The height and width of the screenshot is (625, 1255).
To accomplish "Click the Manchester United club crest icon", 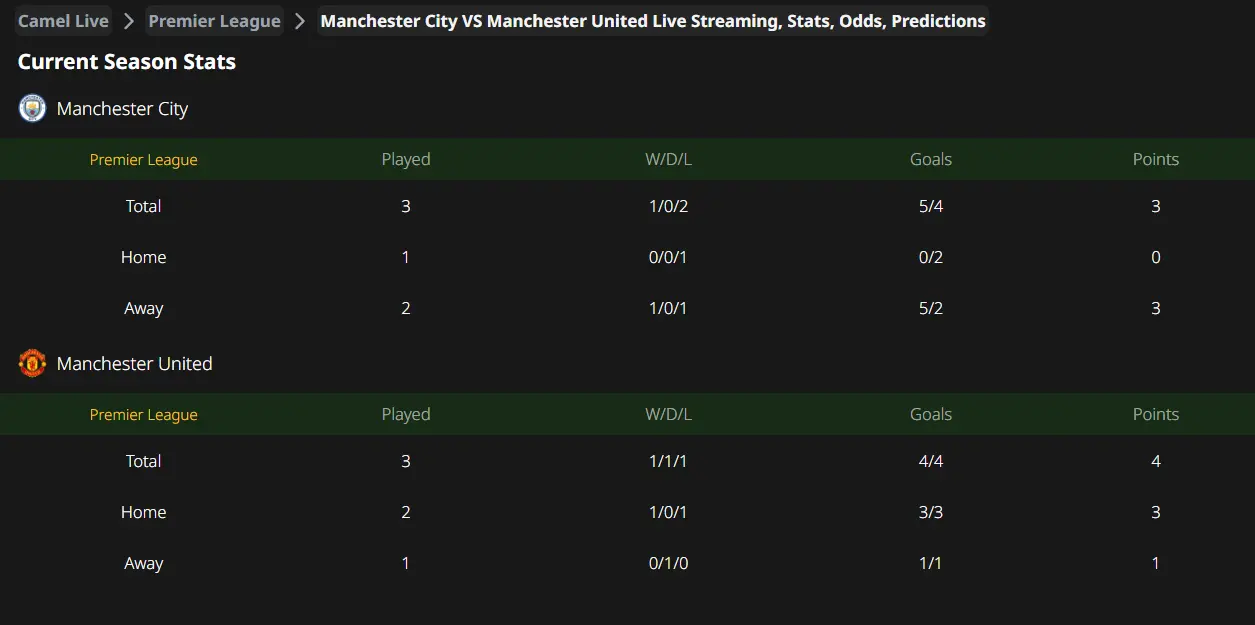I will [x=33, y=363].
